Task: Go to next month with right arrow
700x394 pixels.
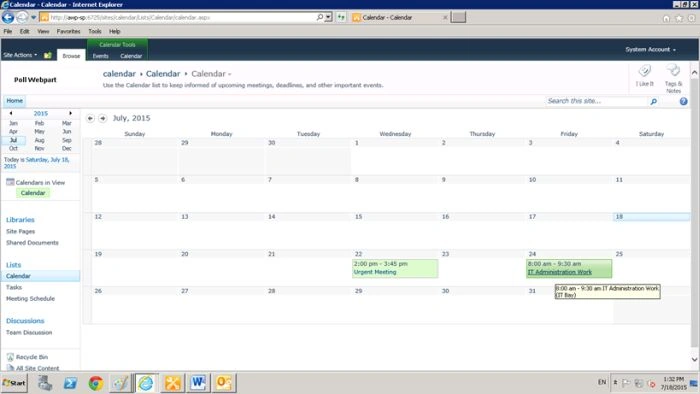Action: 103,118
